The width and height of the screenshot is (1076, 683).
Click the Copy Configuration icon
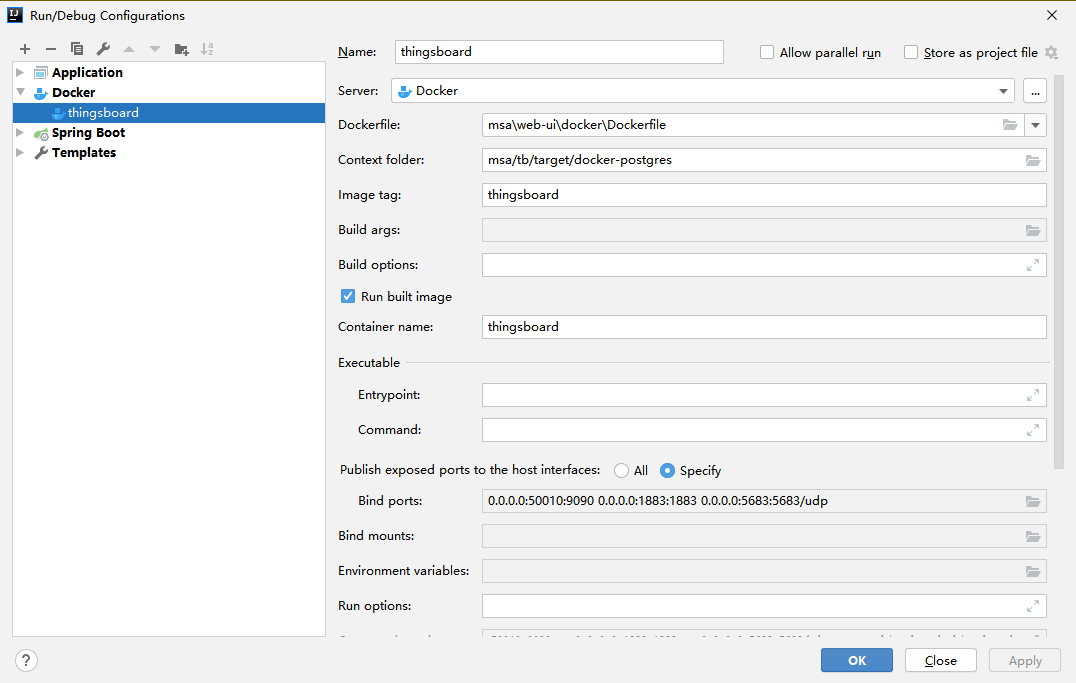click(x=77, y=49)
